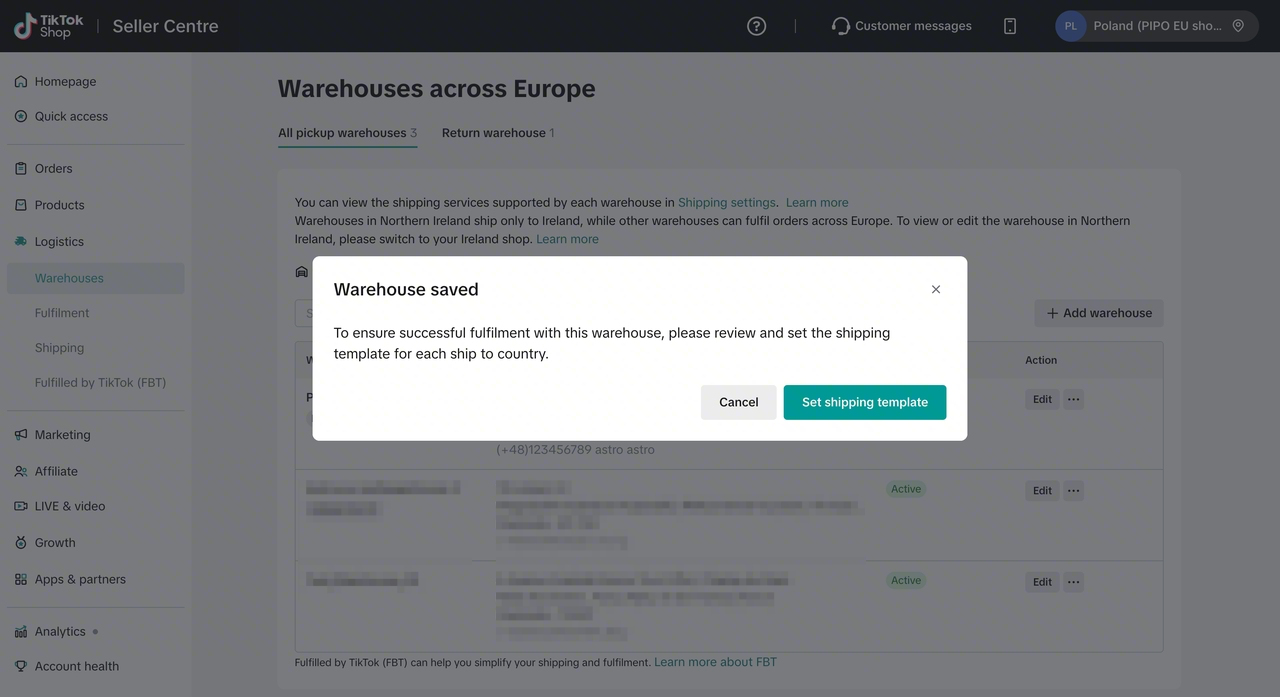Click the TikTok Shop logo
This screenshot has width=1280, height=697.
[x=48, y=26]
